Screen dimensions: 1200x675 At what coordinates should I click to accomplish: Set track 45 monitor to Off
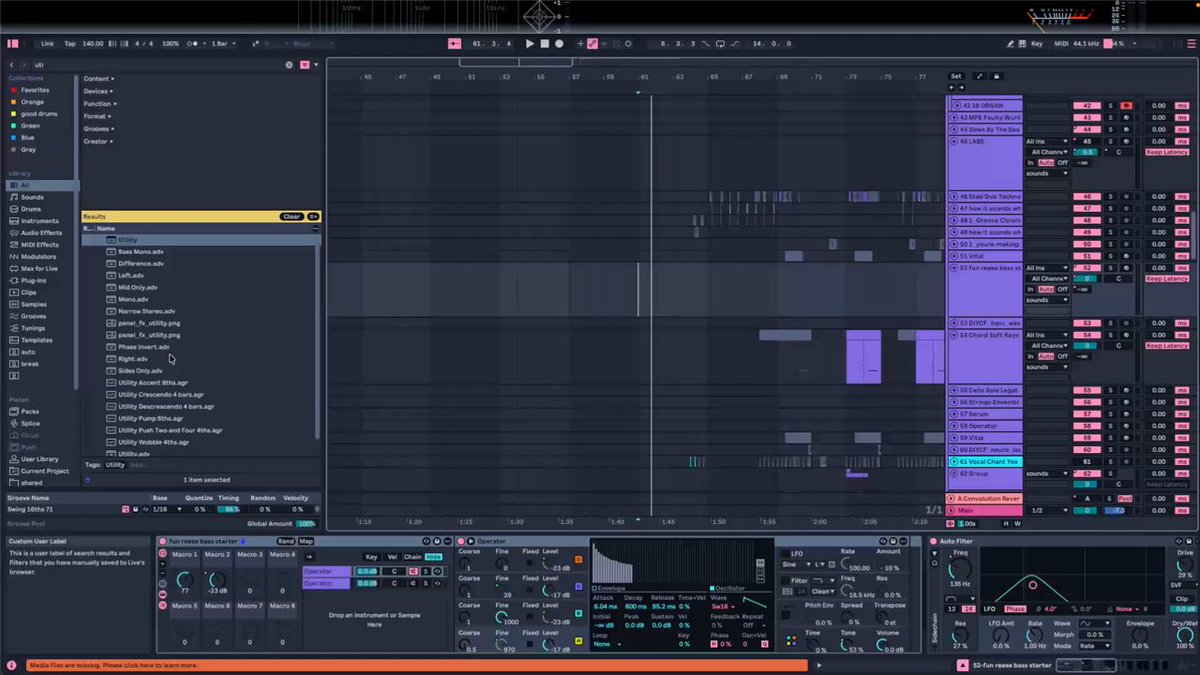(1062, 162)
